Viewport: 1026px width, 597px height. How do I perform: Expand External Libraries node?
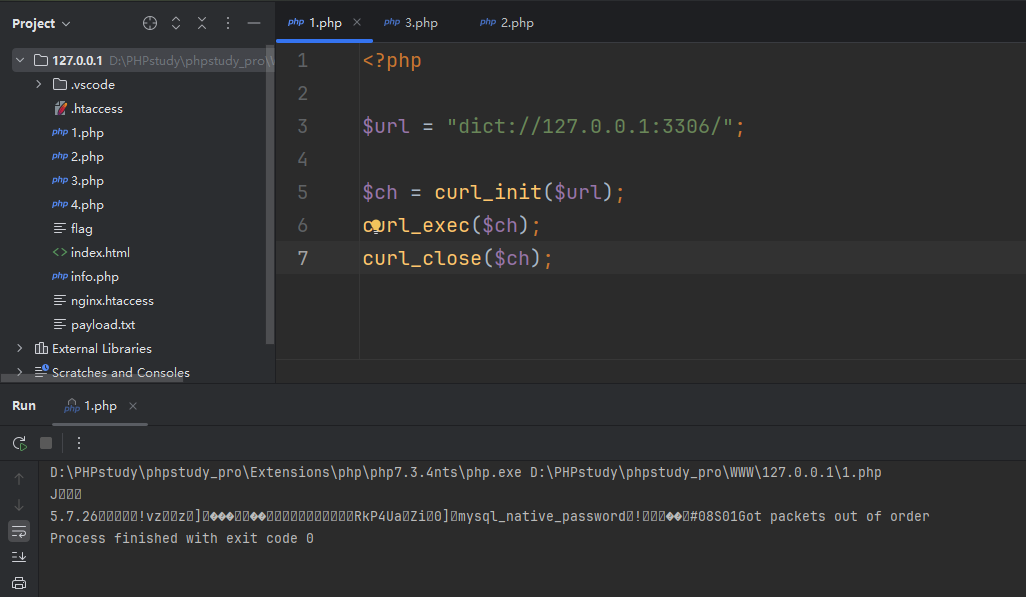19,349
